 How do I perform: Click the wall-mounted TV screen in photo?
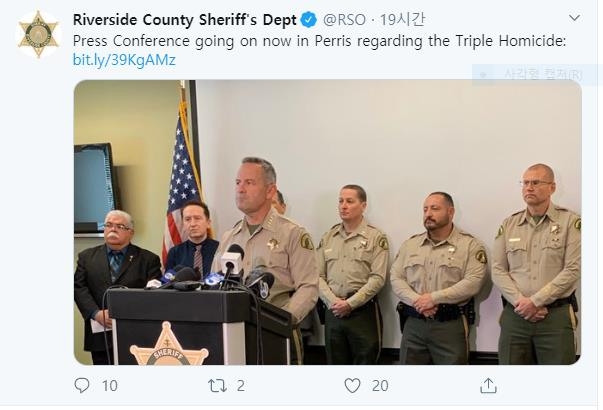coord(94,188)
